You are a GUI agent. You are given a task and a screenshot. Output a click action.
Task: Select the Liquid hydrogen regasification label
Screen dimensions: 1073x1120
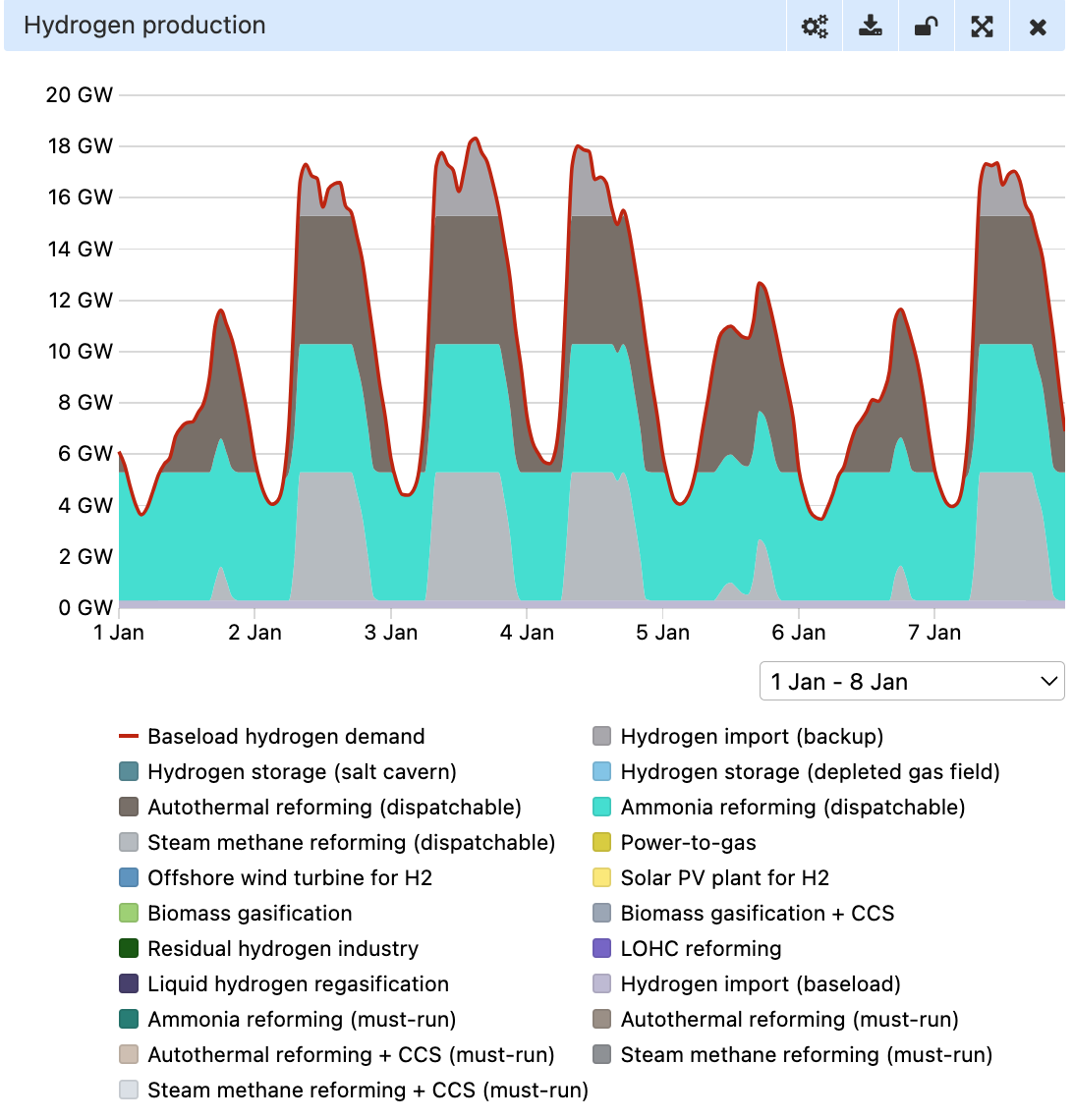pos(298,983)
